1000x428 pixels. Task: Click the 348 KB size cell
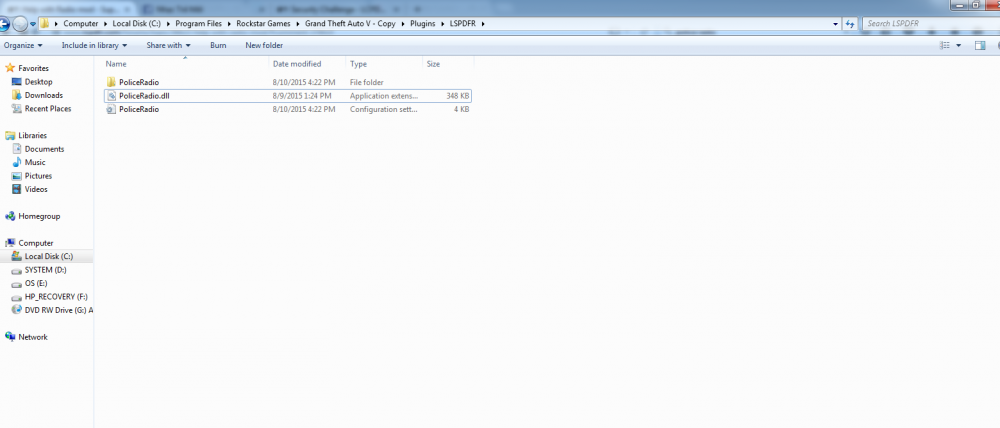pyautogui.click(x=457, y=96)
